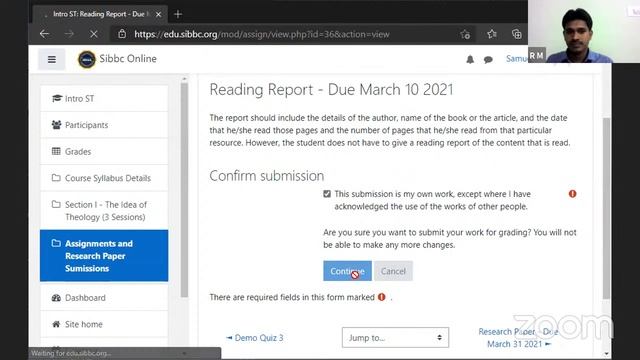
Task: Click the required-field icon beside the checkbox
Action: pyautogui.click(x=573, y=194)
